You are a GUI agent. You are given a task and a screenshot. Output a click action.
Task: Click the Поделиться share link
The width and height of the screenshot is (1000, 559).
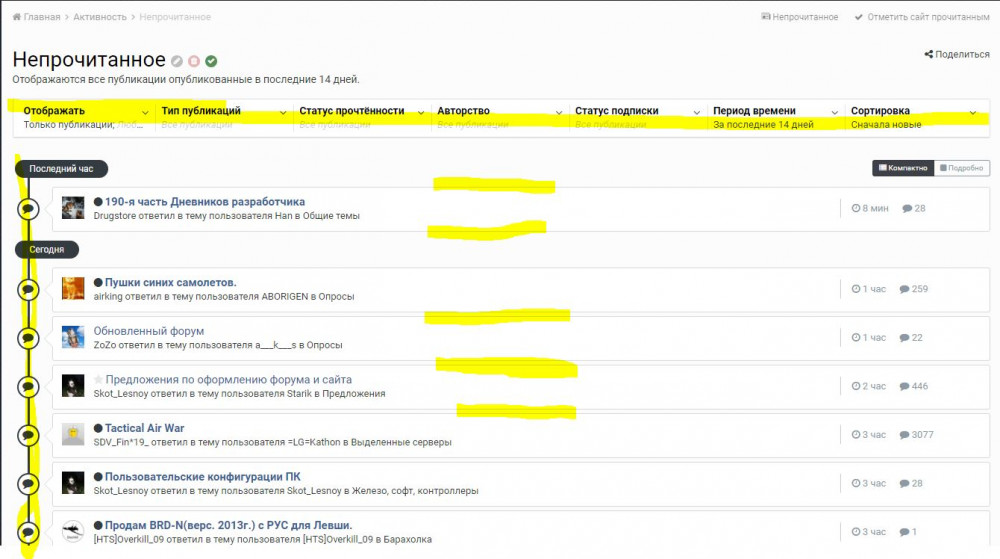(957, 54)
